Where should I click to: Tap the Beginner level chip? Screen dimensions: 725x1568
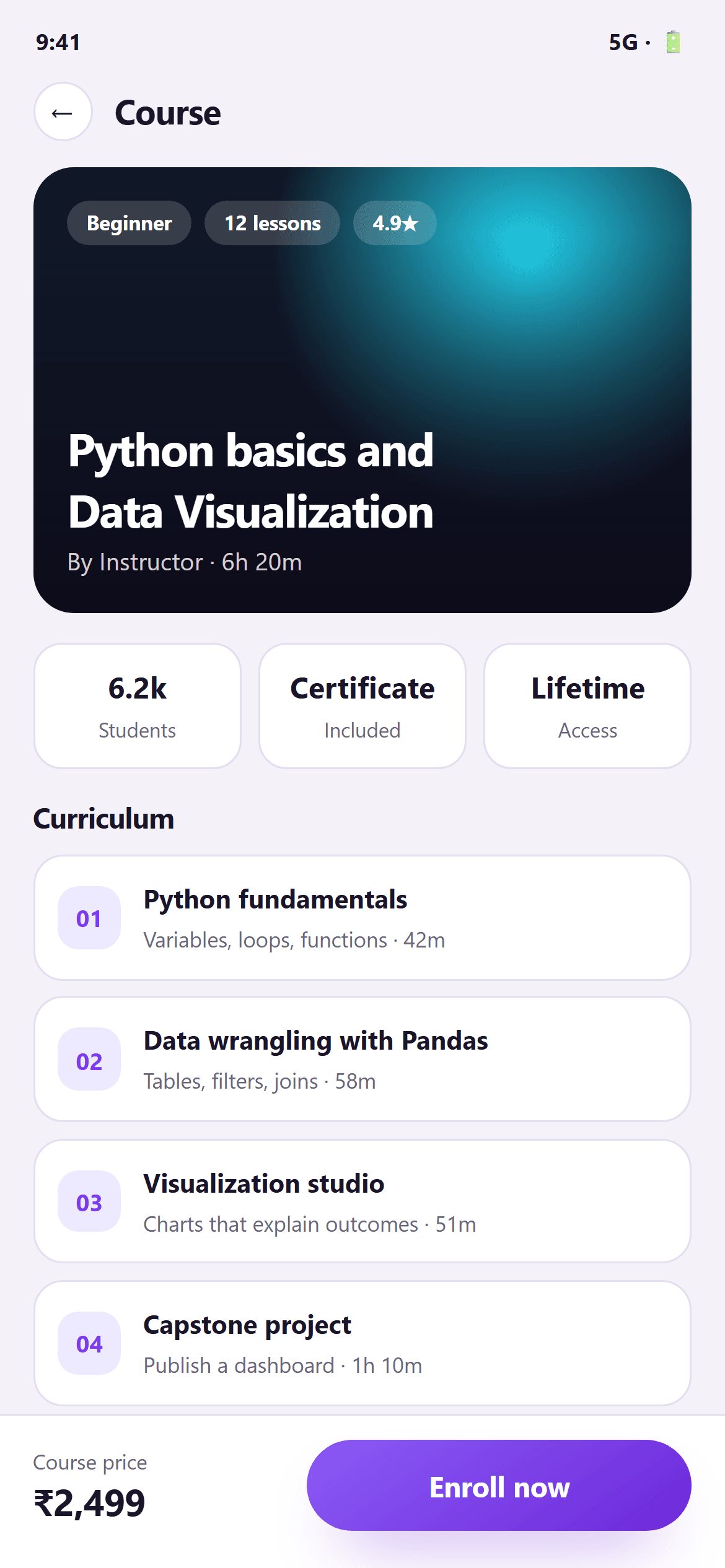(x=129, y=223)
